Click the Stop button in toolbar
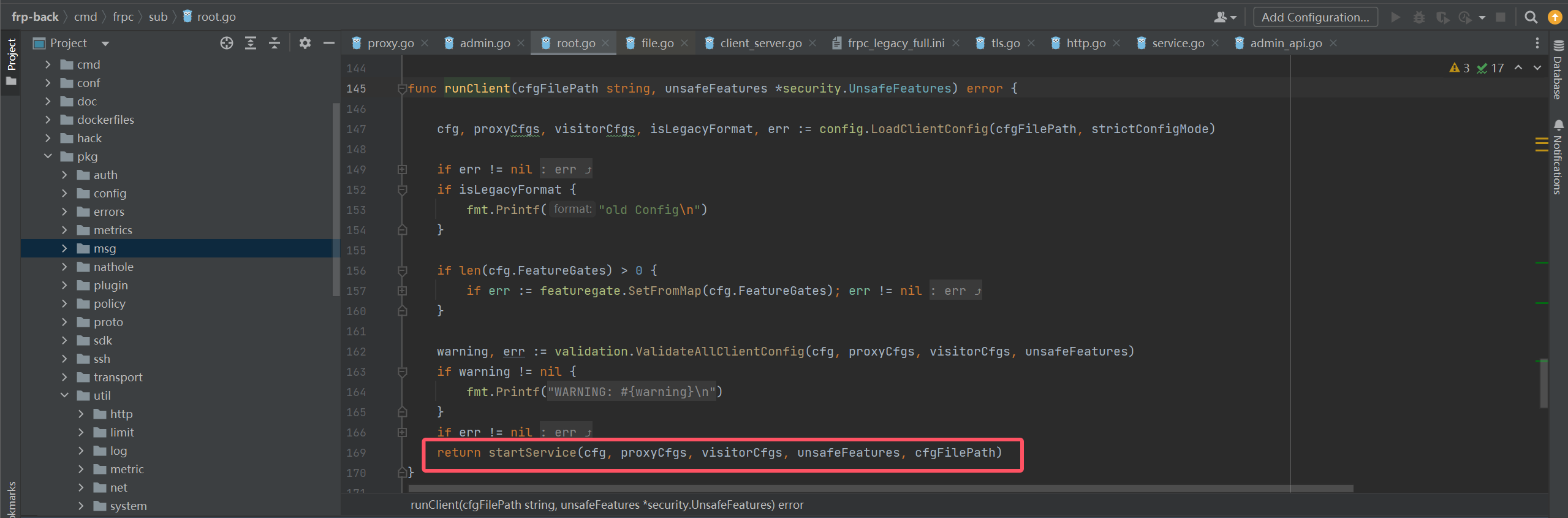The height and width of the screenshot is (518, 1568). [1501, 17]
